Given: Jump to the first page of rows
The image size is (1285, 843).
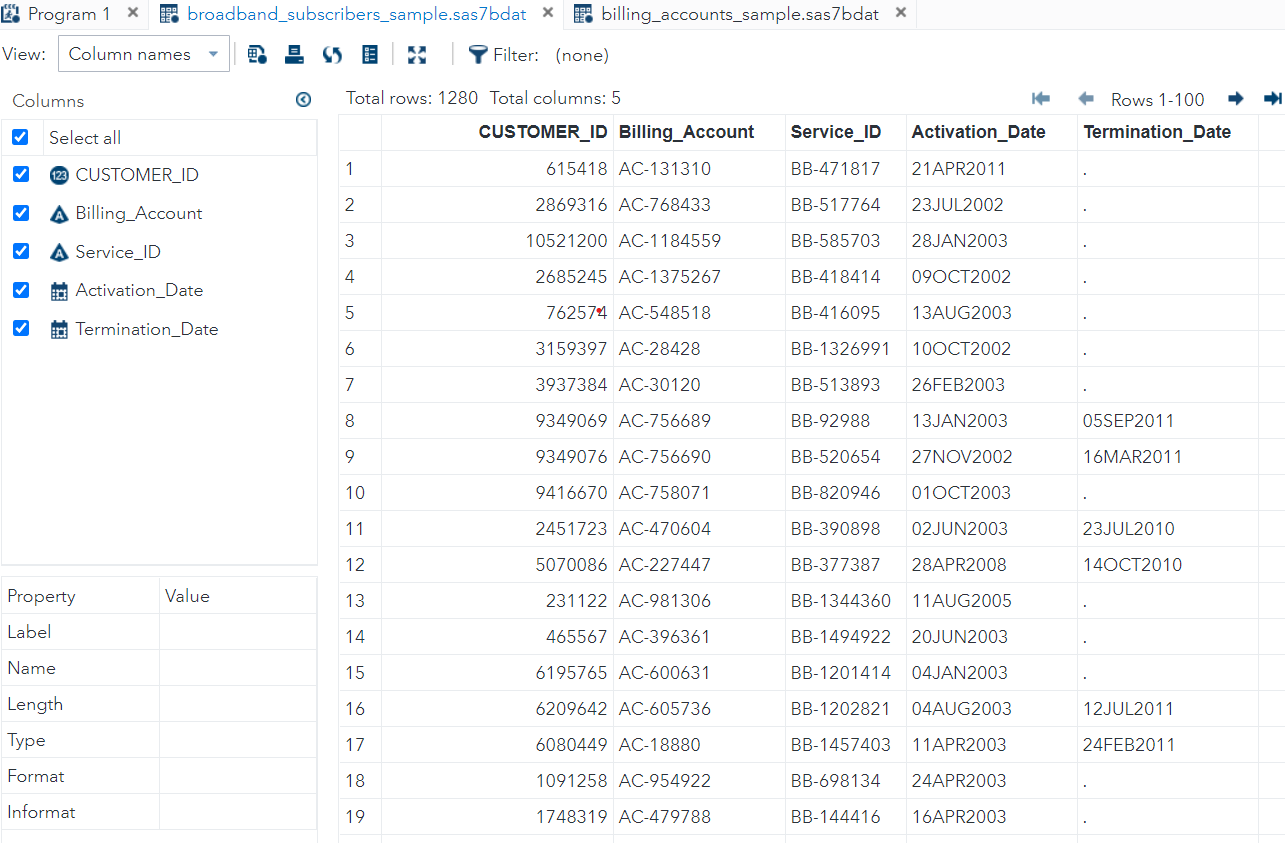Looking at the screenshot, I should (1041, 98).
